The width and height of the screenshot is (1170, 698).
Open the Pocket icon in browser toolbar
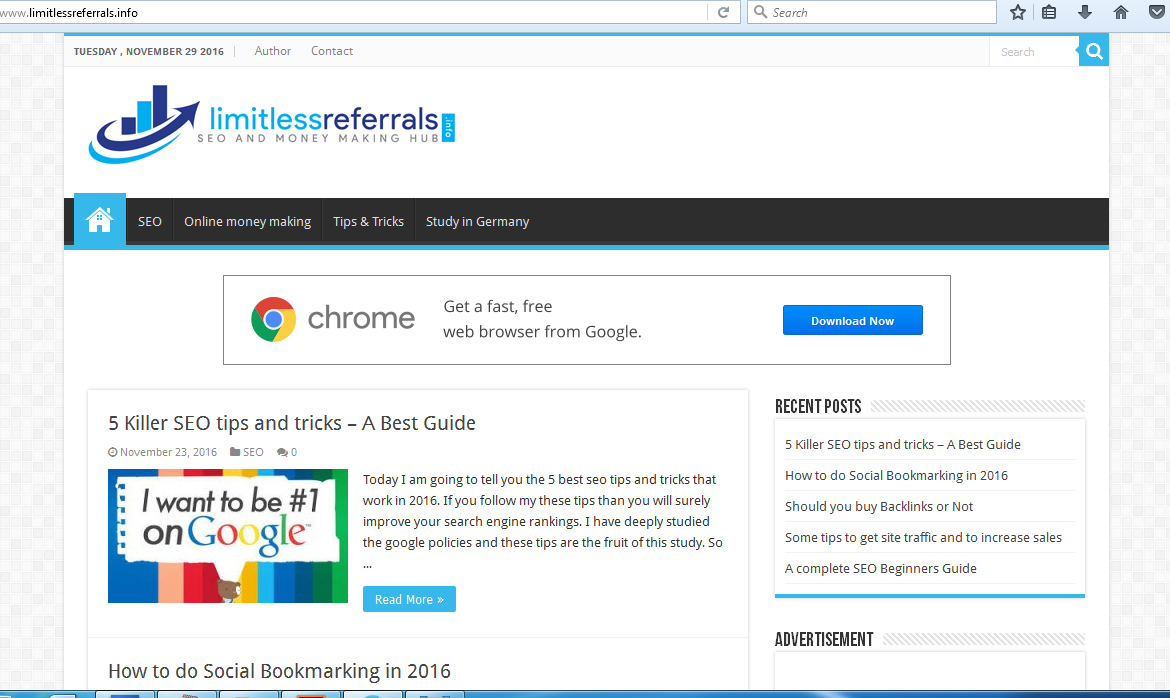click(x=1156, y=12)
